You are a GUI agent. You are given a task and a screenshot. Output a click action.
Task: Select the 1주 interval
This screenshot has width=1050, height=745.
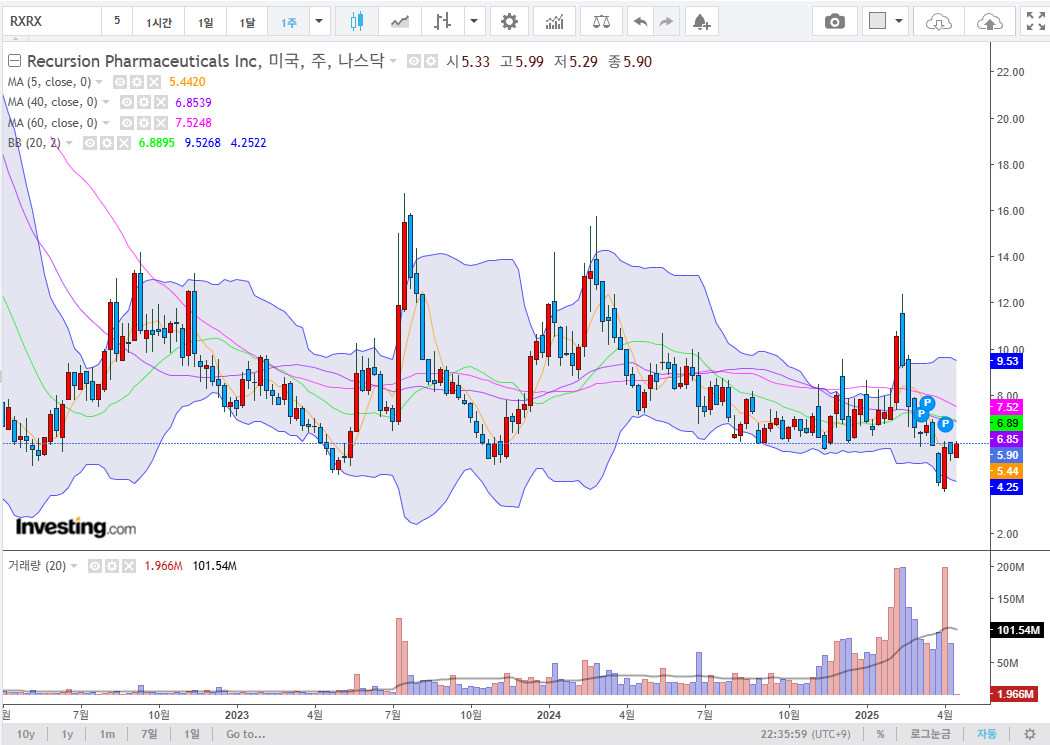point(289,22)
